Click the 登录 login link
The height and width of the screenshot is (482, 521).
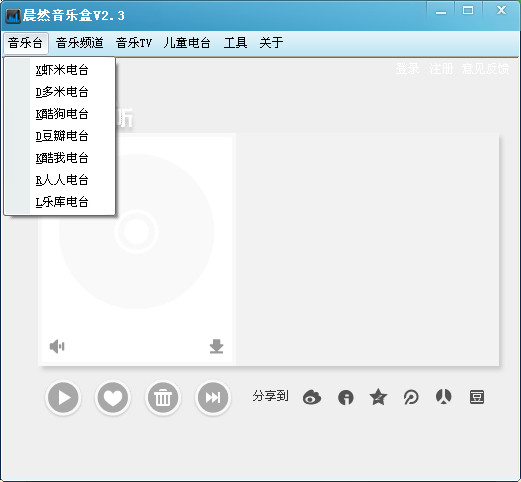407,69
